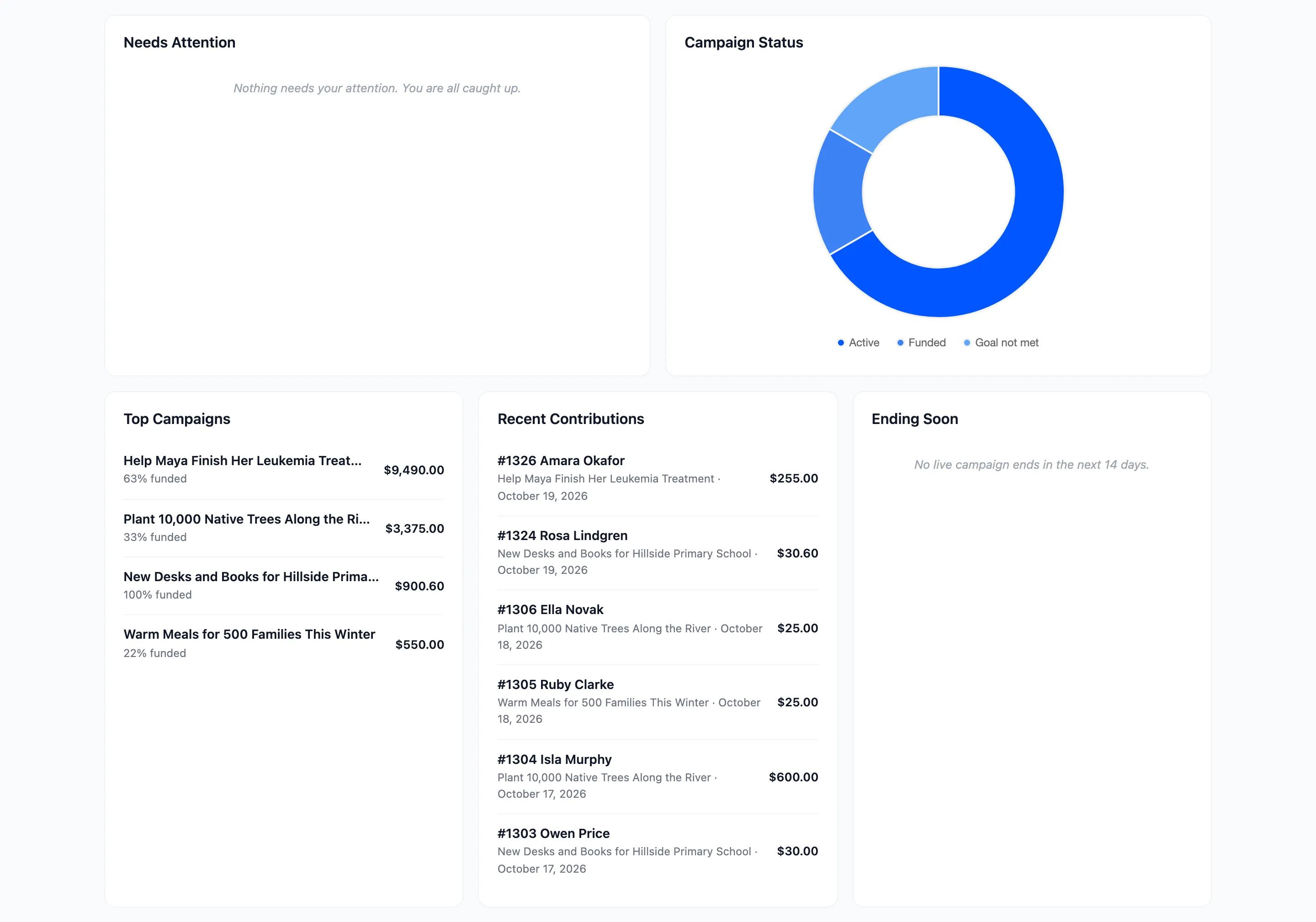Click the $30.60 contribution amount

797,553
